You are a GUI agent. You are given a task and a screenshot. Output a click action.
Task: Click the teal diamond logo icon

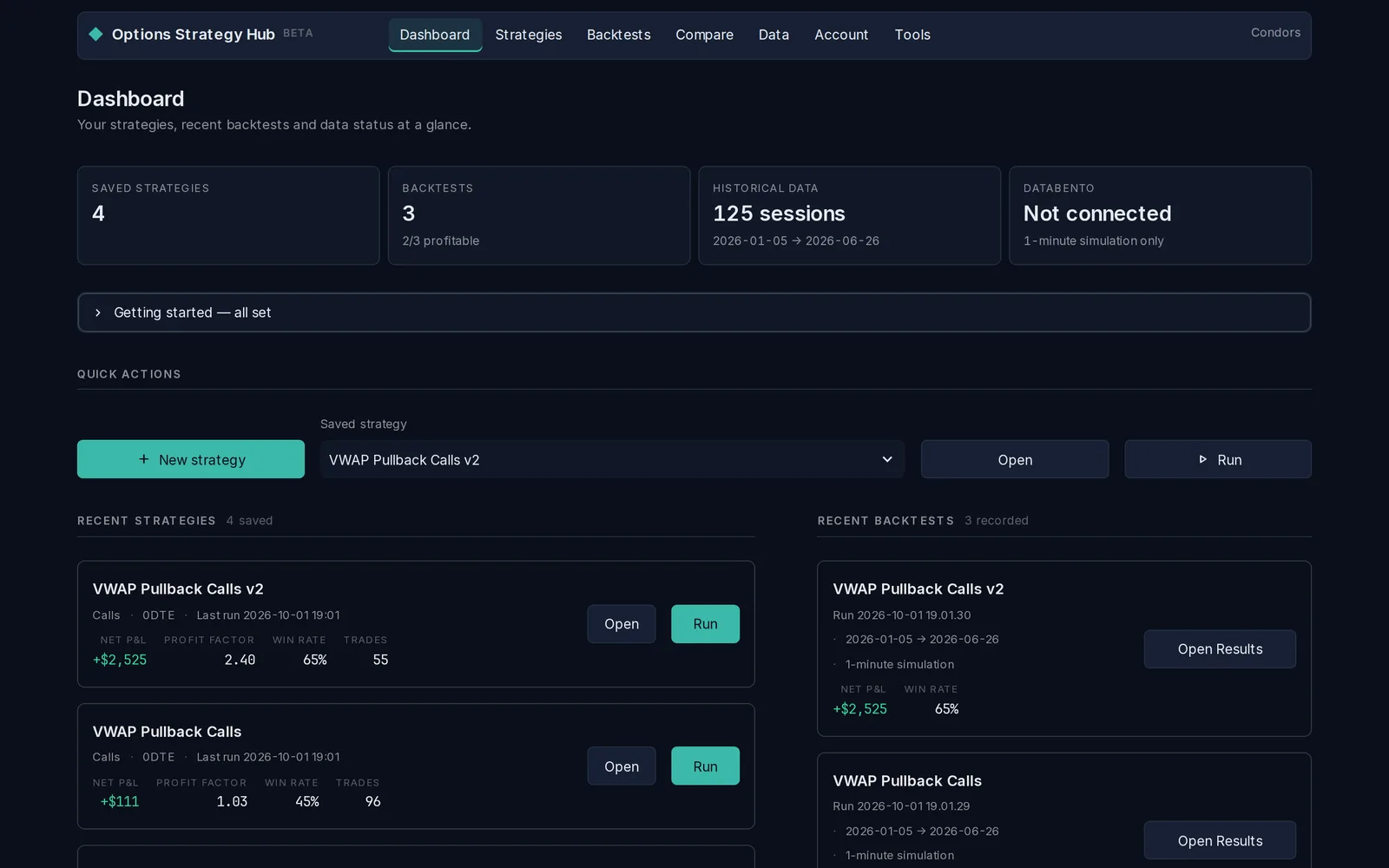95,34
